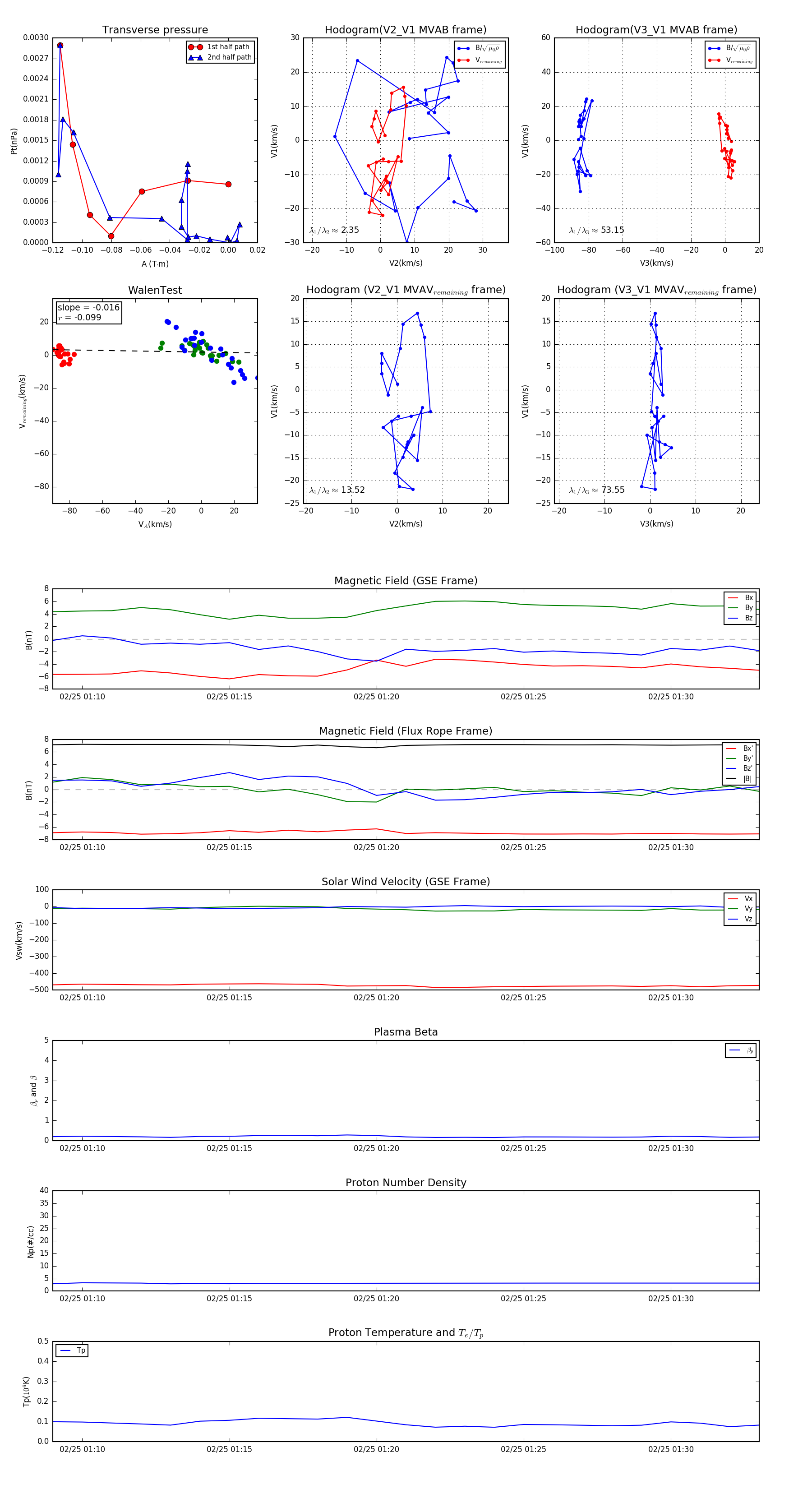Screen dimensions: 812x1489
Task: Click 'Bz' in GSE magnetic field legend
Action: (748, 618)
